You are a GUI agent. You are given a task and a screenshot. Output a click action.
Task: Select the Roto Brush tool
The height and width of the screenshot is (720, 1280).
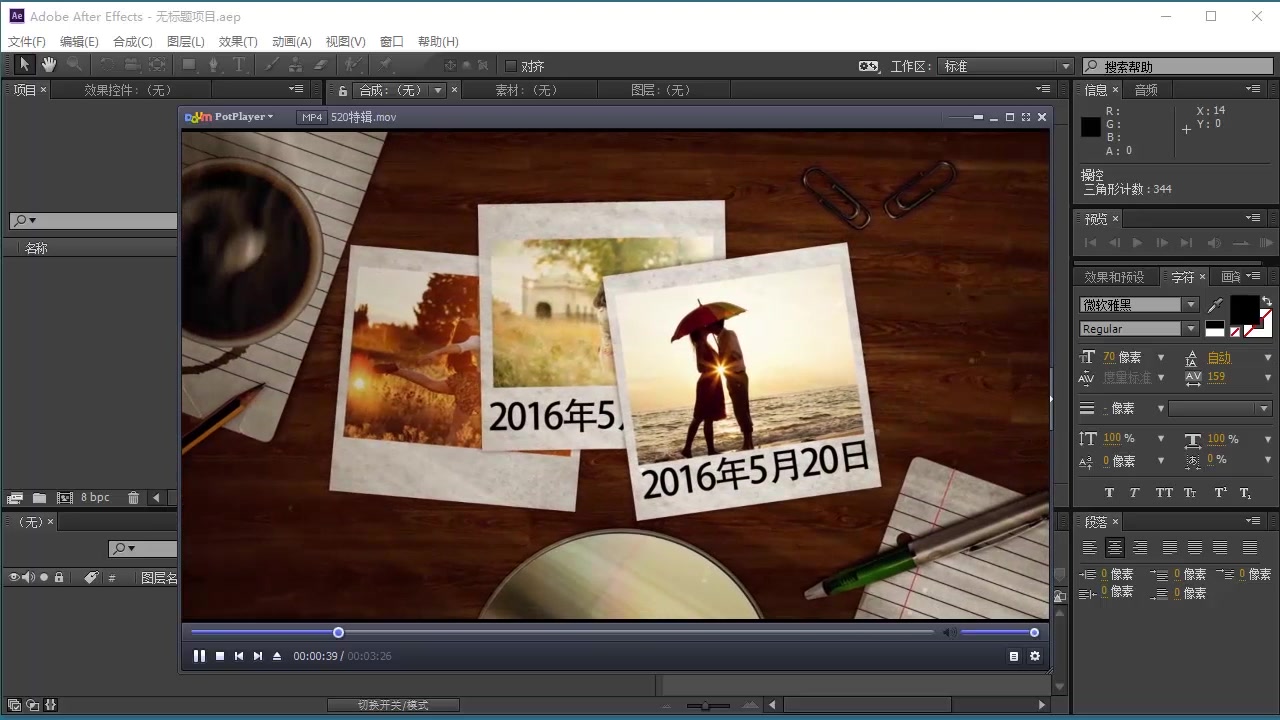coord(352,65)
